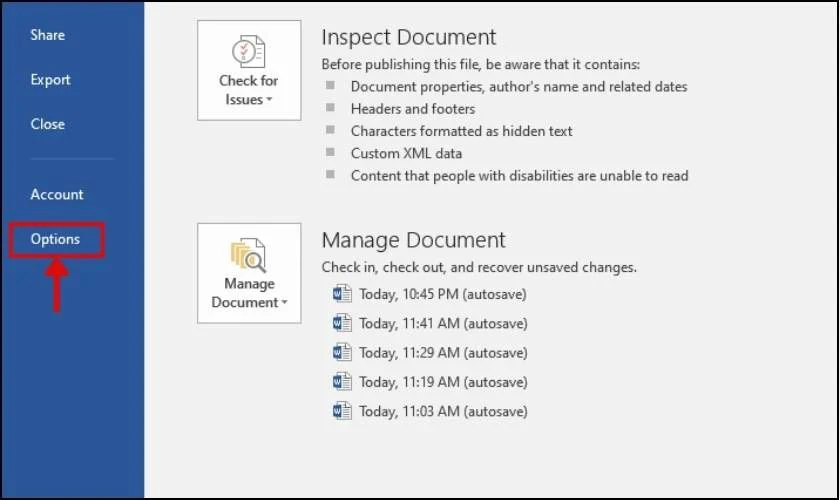This screenshot has height=500, width=840.
Task: Expand the Check for Issues dropdown arrow
Action: (269, 100)
